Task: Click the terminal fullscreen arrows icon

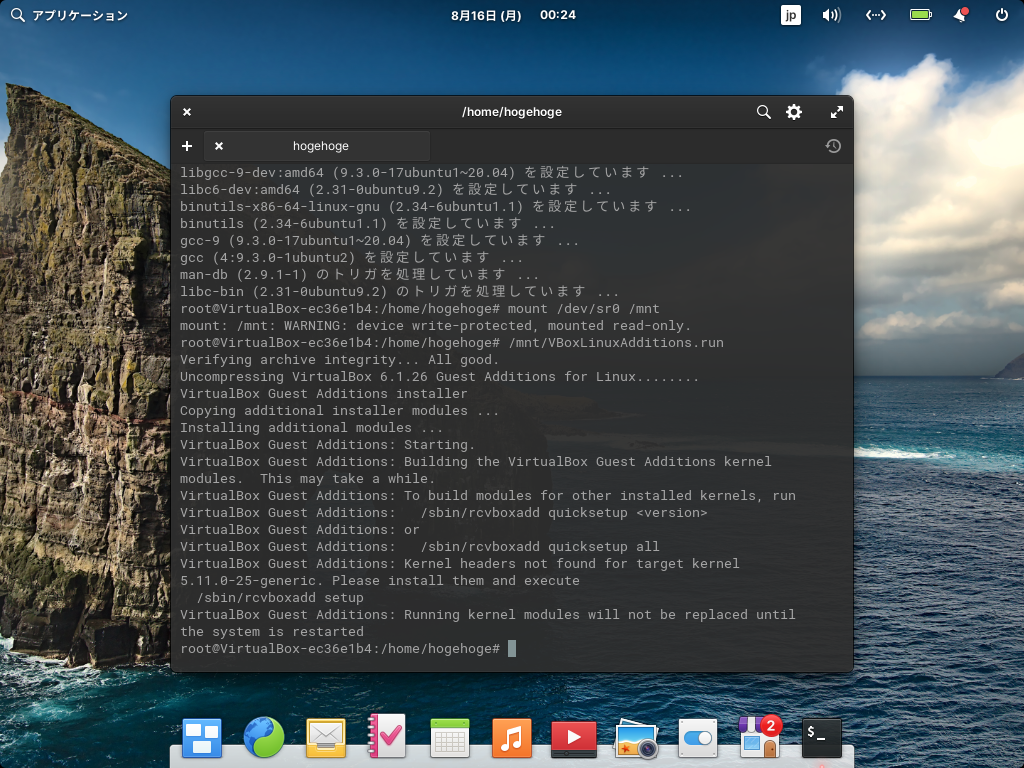Action: tap(837, 112)
